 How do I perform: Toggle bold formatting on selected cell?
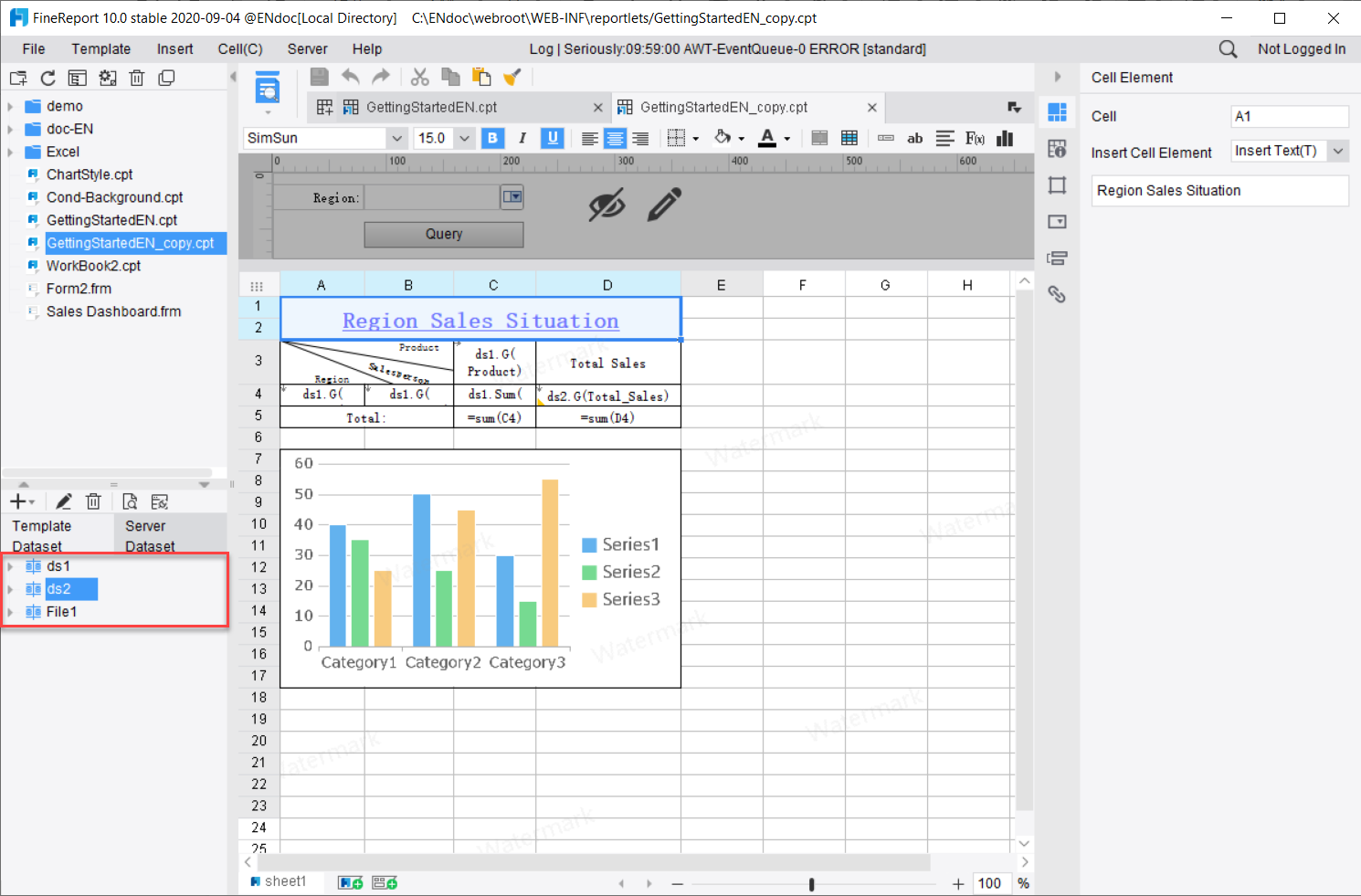click(x=492, y=138)
